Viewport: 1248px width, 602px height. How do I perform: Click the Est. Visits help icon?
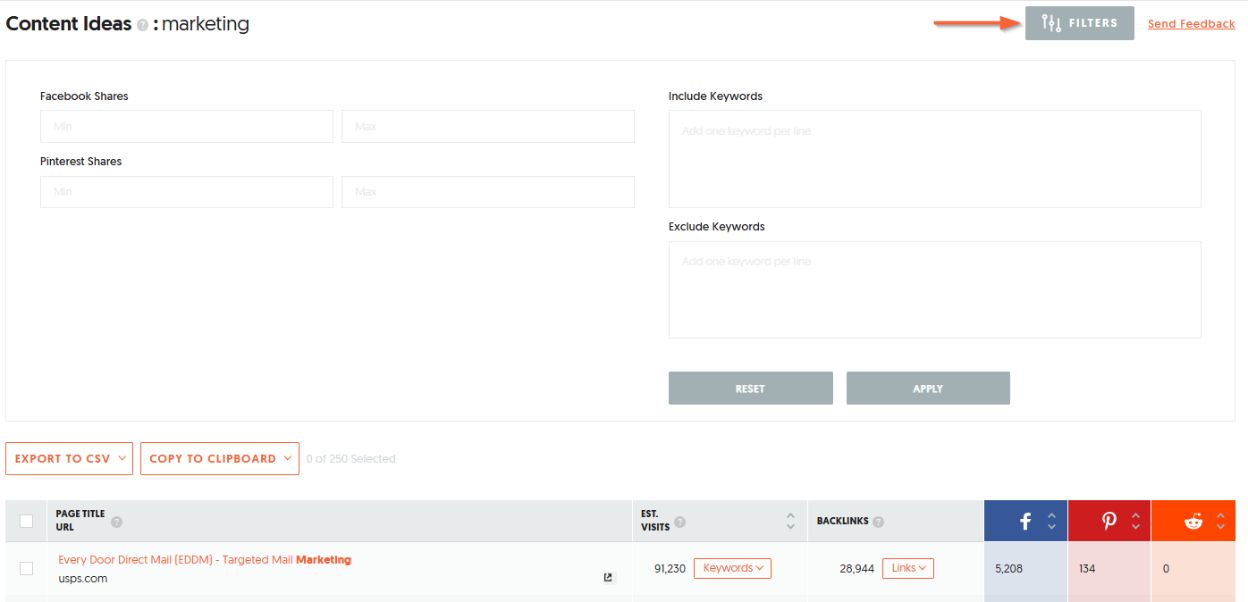click(680, 522)
